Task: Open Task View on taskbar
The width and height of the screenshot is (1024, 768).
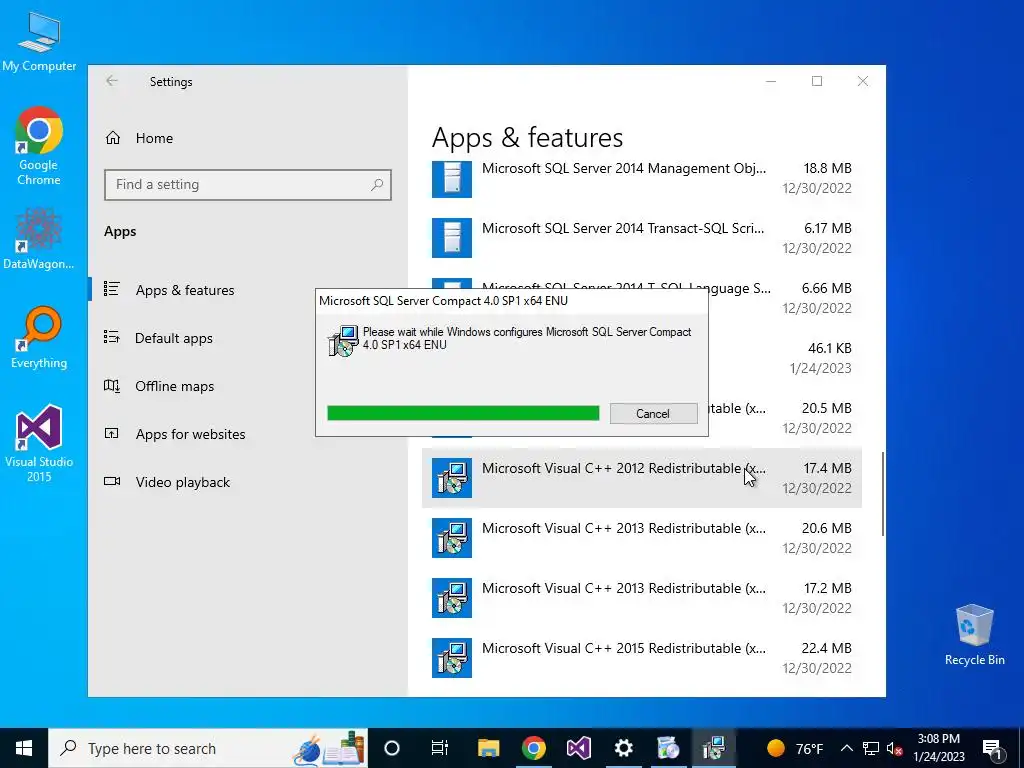Action: tap(440, 748)
